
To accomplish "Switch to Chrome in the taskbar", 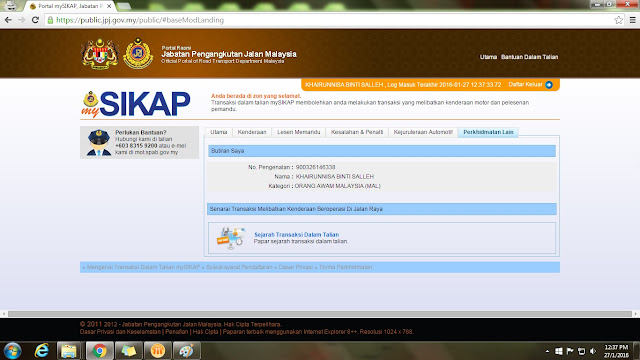I will click(99, 351).
